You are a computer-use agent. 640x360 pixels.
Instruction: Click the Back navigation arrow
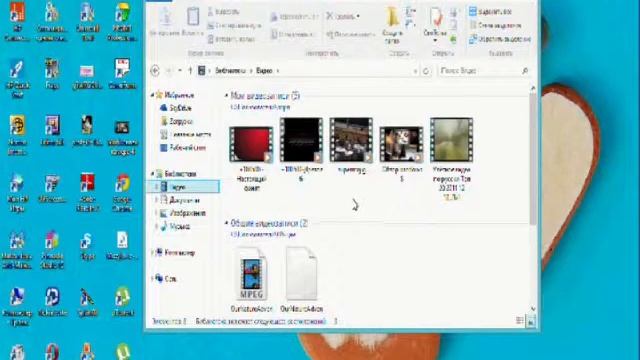[155, 71]
